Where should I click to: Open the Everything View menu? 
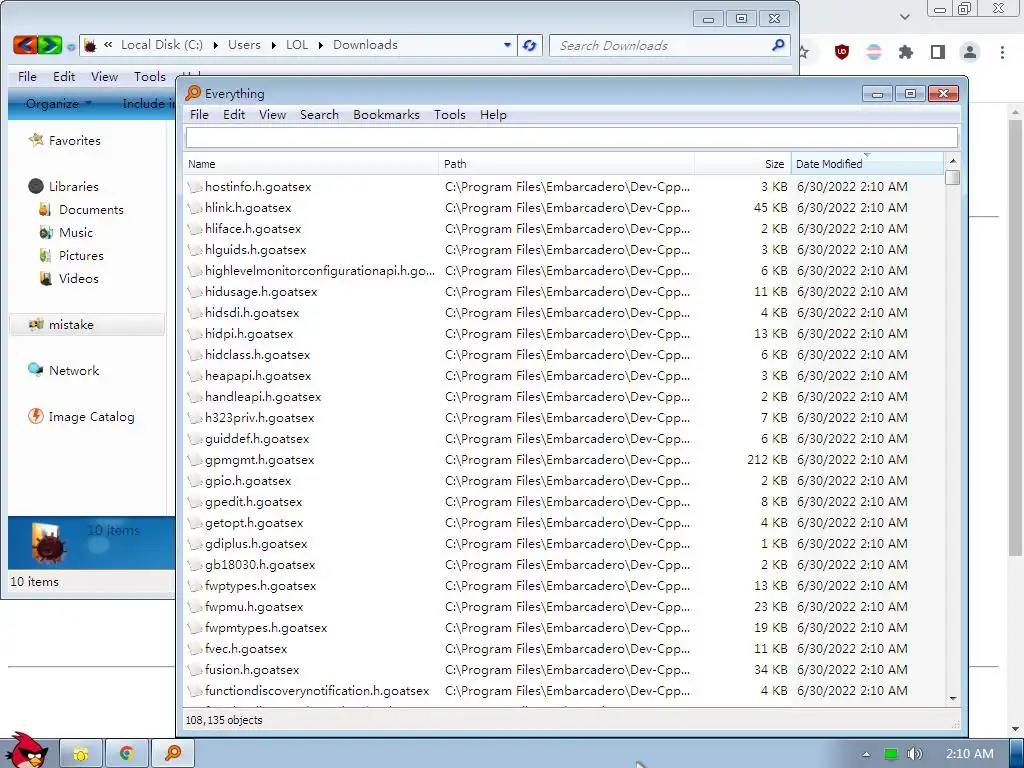coord(272,115)
